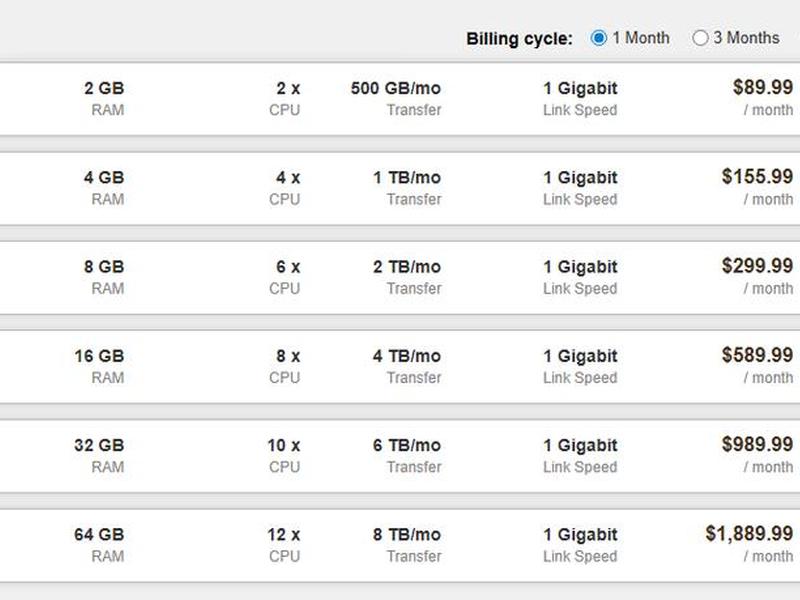Click the "8 x" CPU count
This screenshot has width=800, height=600.
288,356
